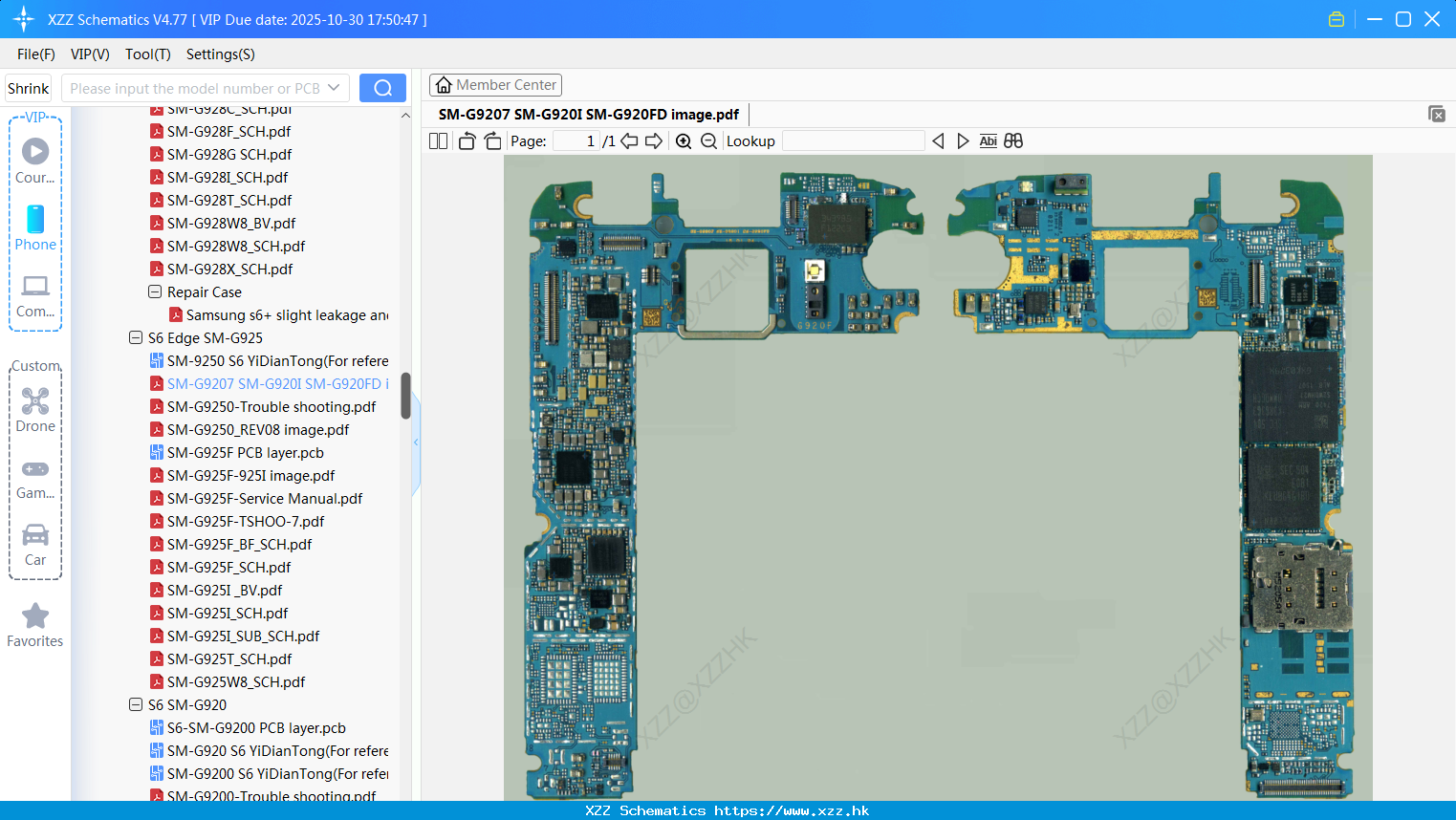Collapse the S6 SM-G920 folder

coord(136,704)
